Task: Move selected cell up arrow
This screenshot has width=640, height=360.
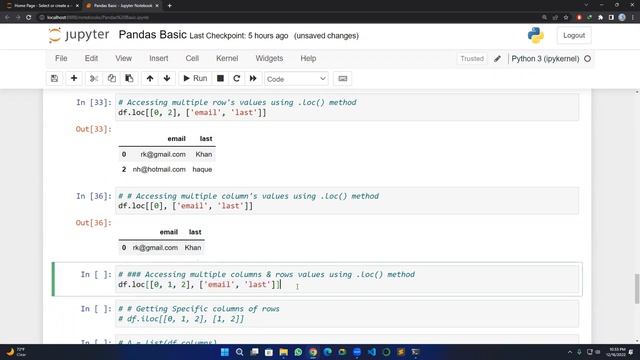Action: point(150,78)
